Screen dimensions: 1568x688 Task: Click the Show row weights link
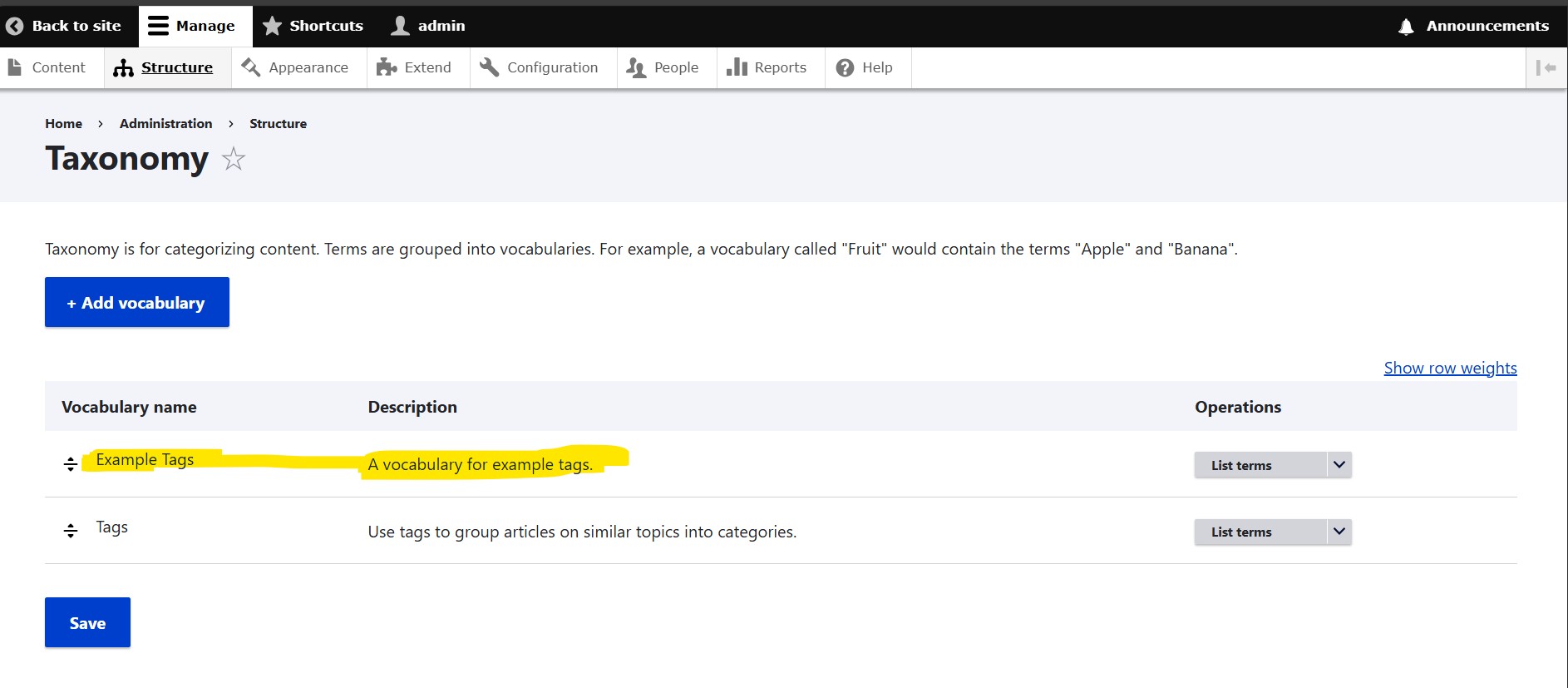pyautogui.click(x=1450, y=368)
